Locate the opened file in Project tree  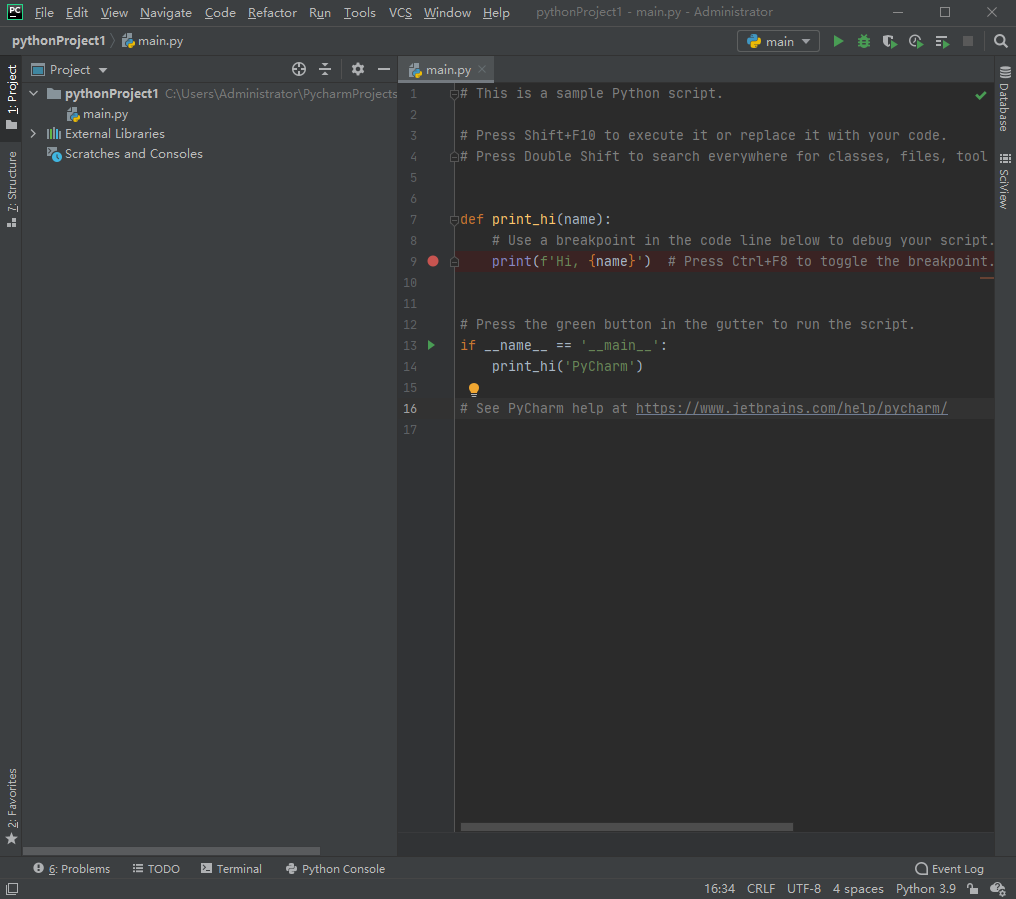[299, 69]
